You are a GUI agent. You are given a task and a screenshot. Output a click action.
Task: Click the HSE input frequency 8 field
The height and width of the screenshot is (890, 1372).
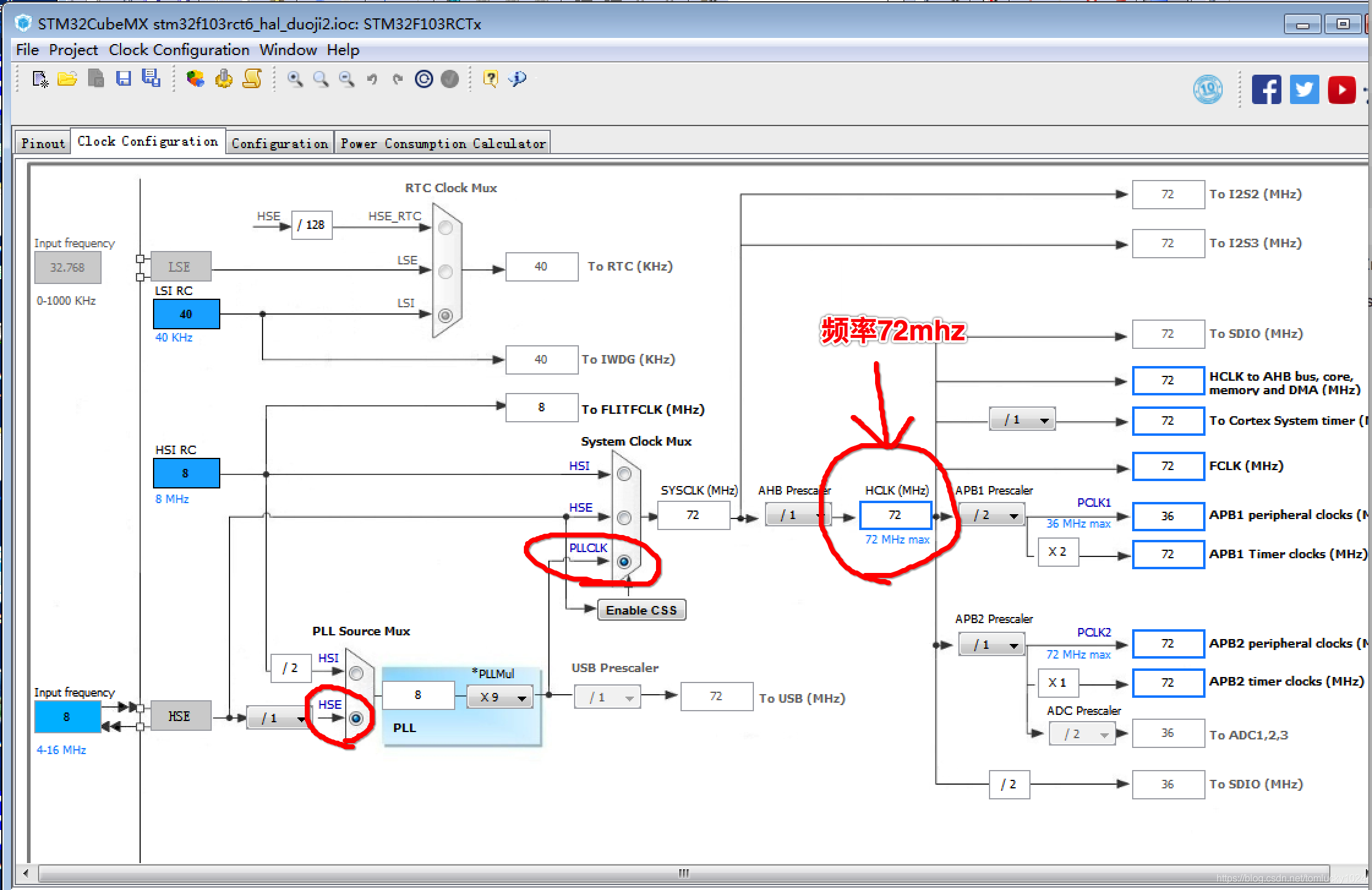[67, 717]
